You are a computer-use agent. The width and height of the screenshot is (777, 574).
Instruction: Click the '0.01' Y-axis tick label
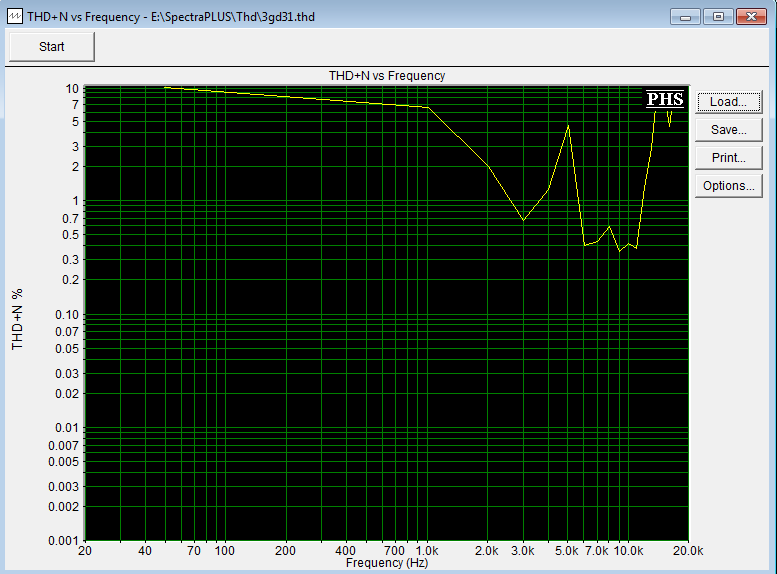point(67,428)
